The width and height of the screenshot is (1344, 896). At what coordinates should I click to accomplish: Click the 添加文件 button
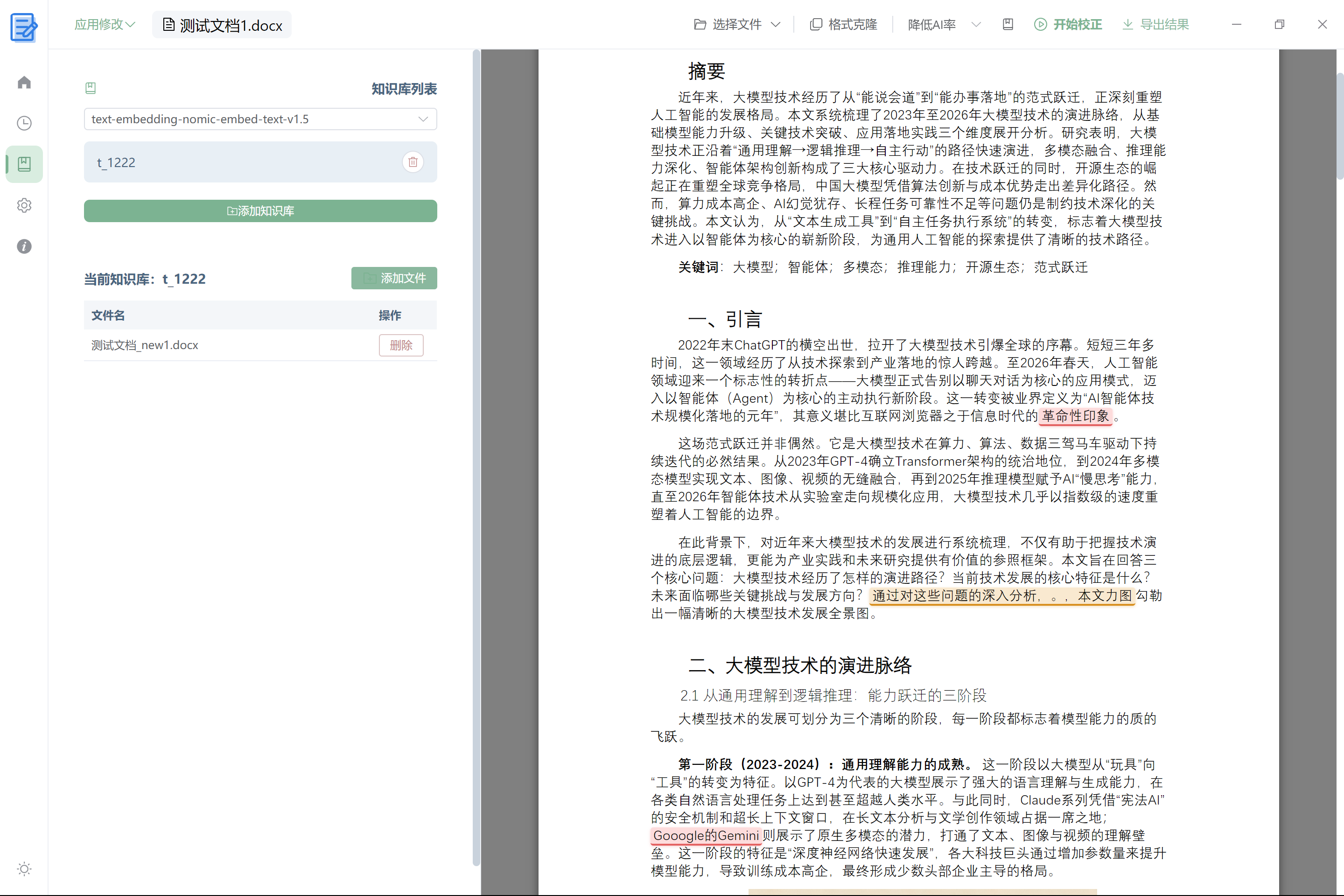coord(394,278)
